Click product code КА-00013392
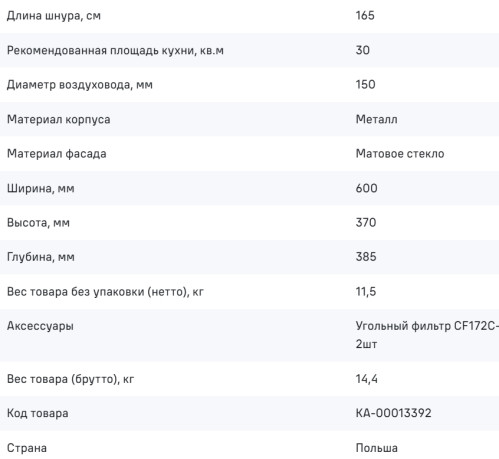Screen dimensions: 499x459 coord(393,413)
